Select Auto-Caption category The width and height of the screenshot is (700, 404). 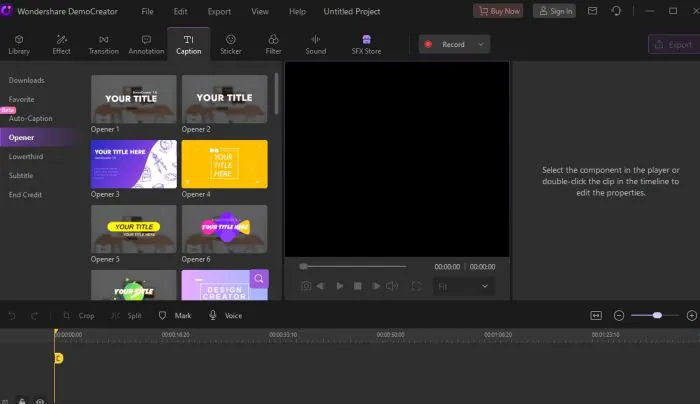30,118
